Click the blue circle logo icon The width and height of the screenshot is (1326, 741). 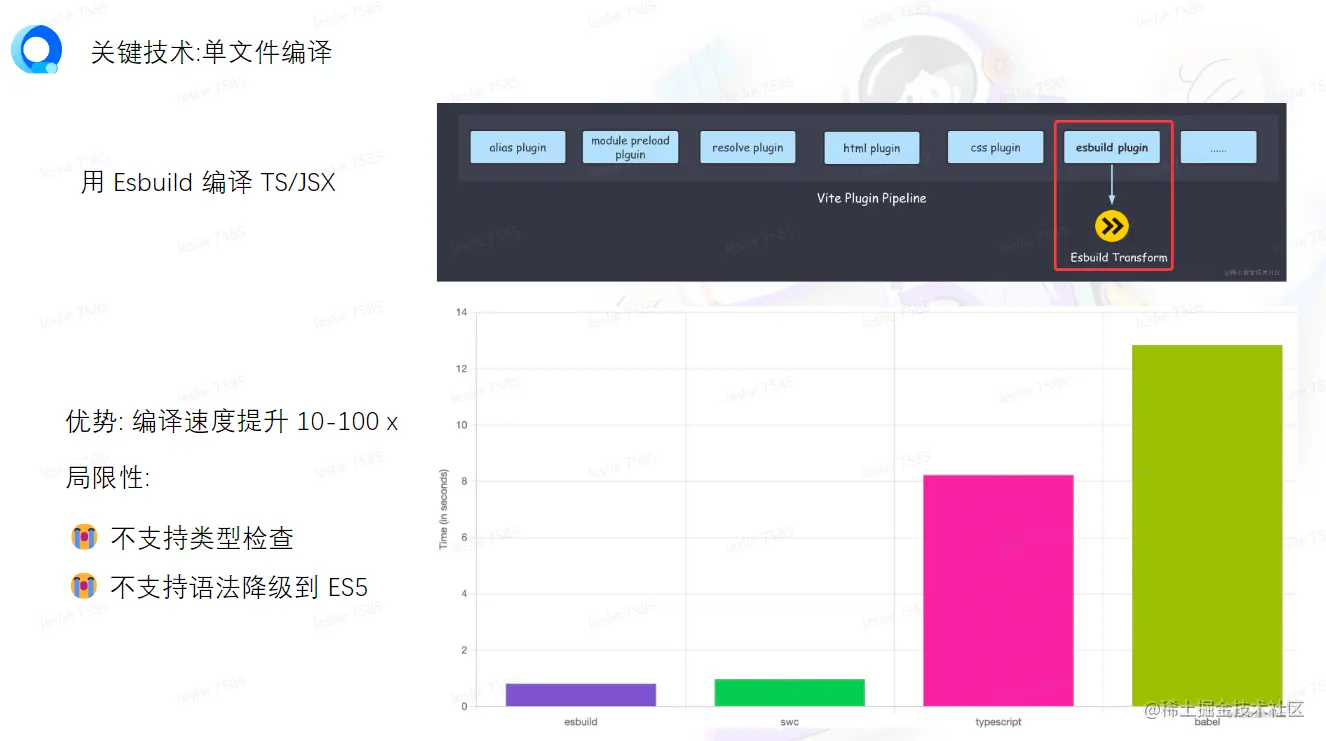click(37, 50)
